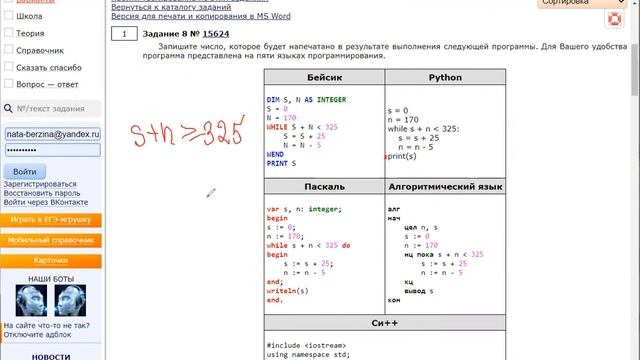Tick the Справочник checkbox
Image resolution: width=640 pixels, height=360 pixels.
[x=9, y=50]
